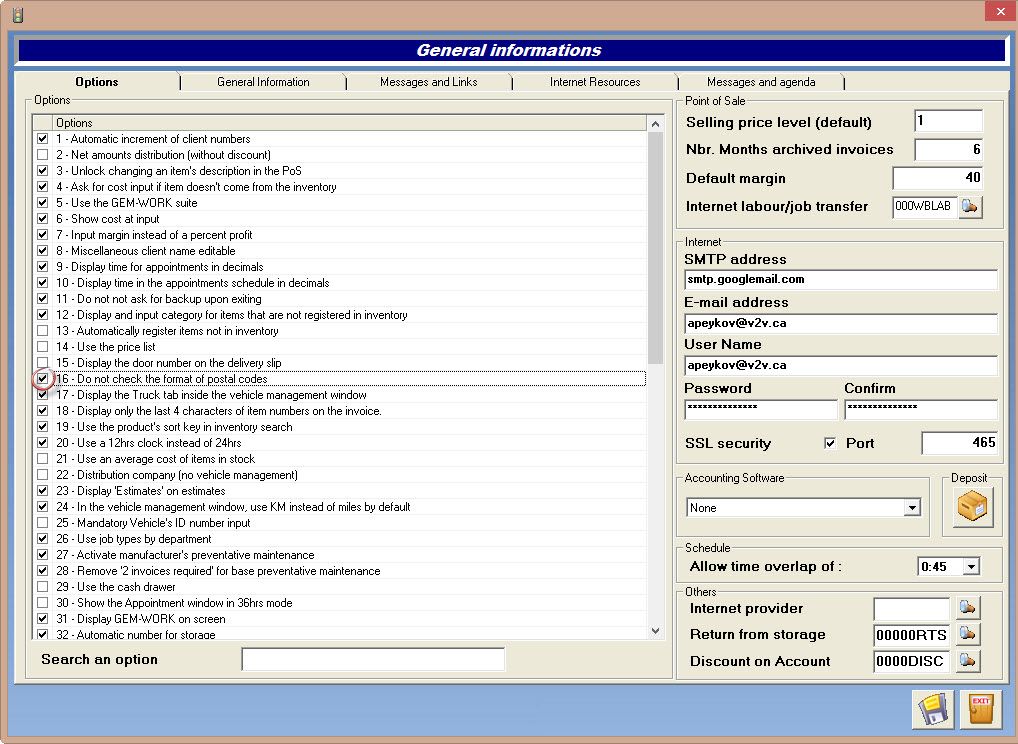This screenshot has height=744, width=1018.
Task: Click the options list scrollbar thumb
Action: click(655, 248)
